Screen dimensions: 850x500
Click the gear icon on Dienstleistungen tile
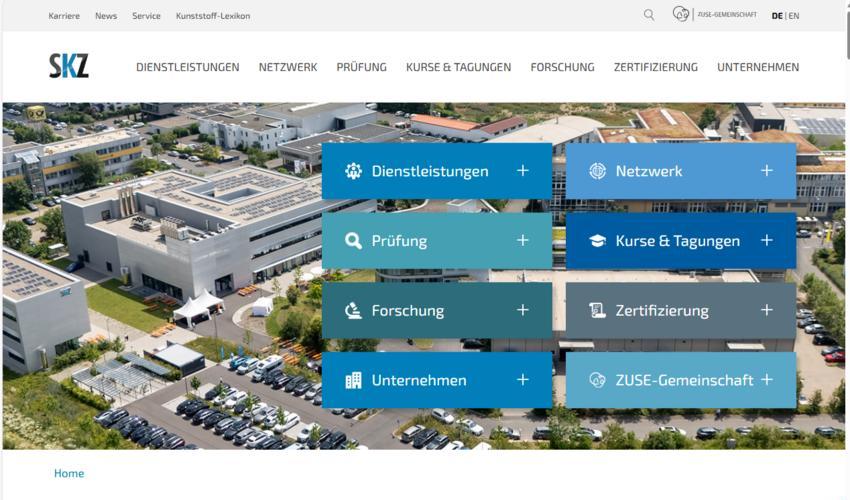[353, 171]
